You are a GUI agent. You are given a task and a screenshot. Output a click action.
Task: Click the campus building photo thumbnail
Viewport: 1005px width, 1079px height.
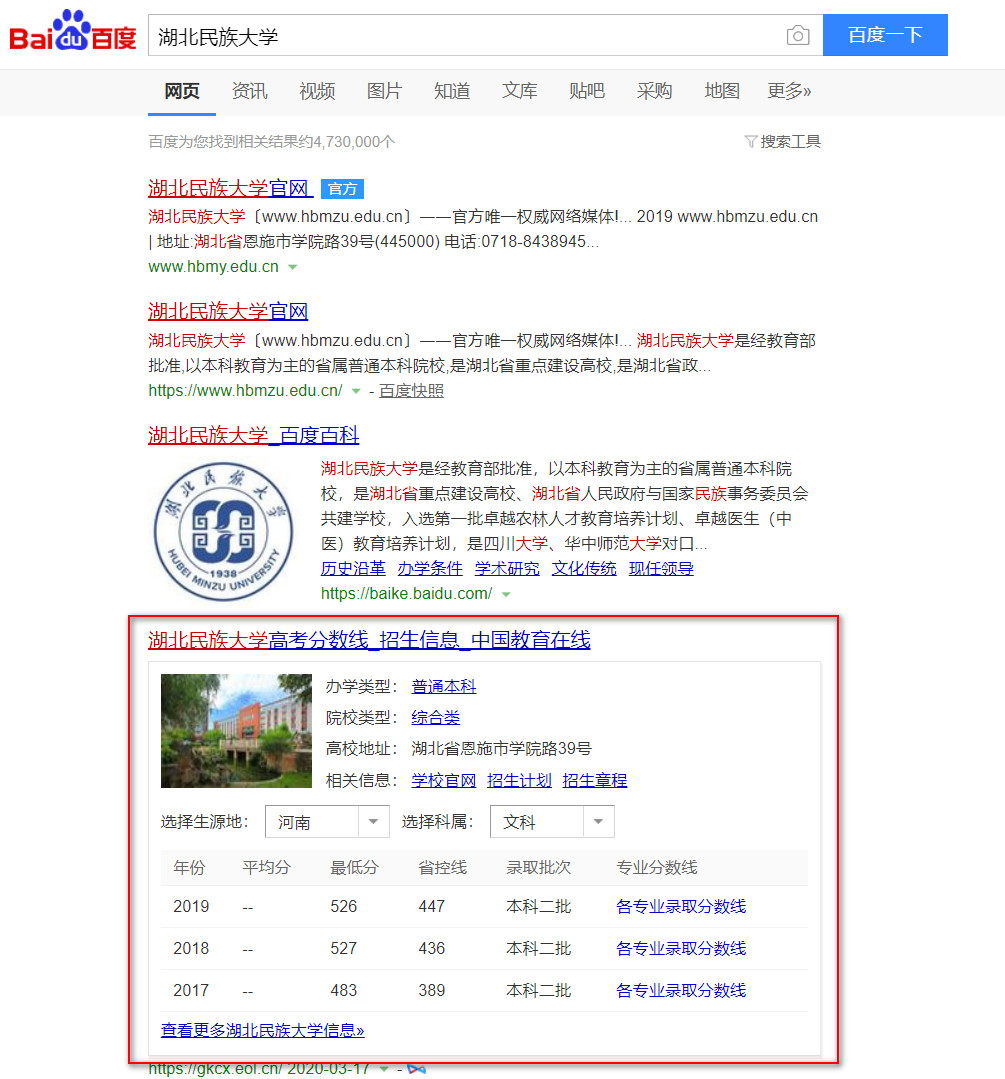[x=236, y=731]
